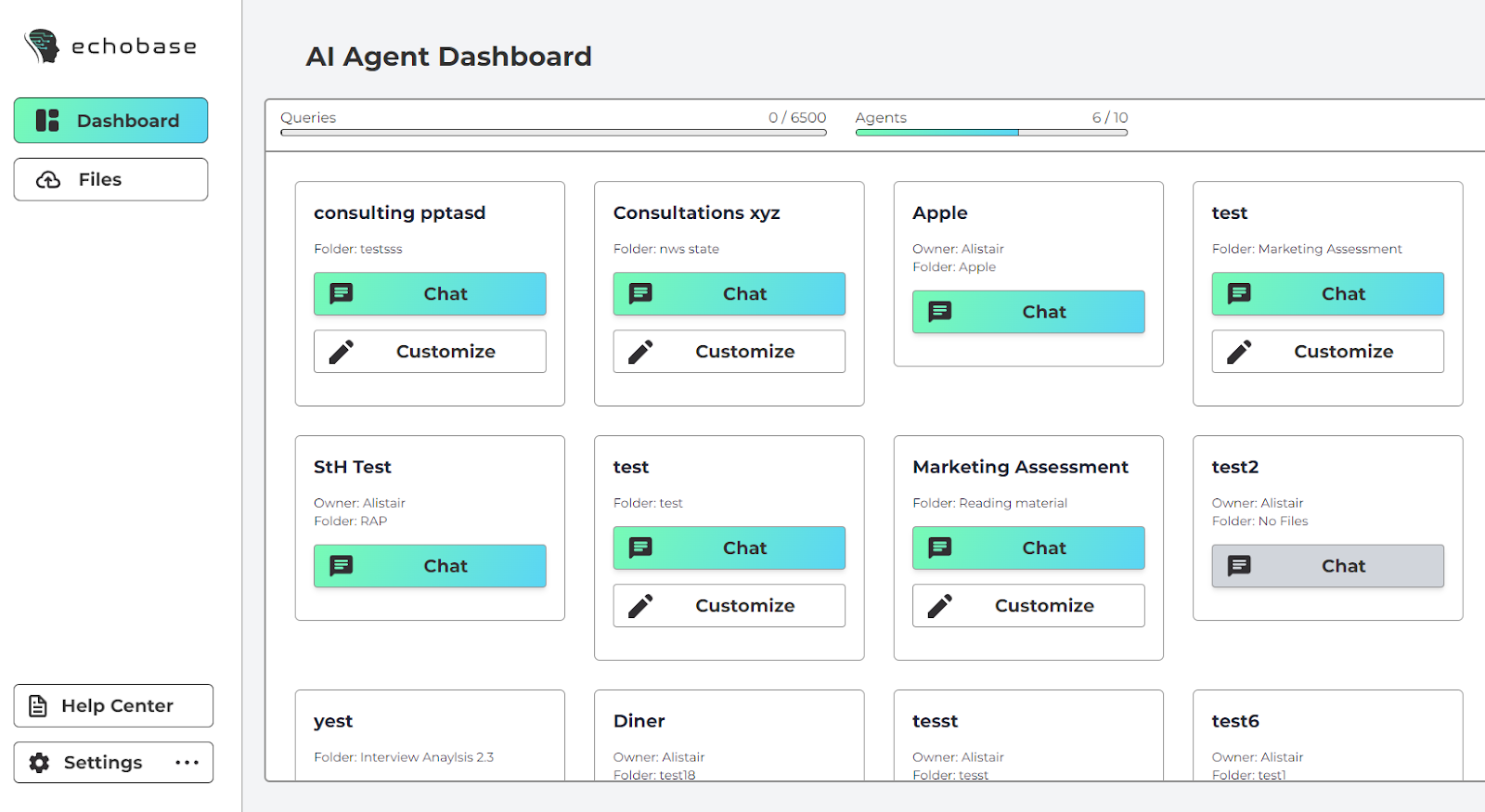Select the 'test6' card title
Viewport: 1485px width, 812px height.
[1235, 722]
